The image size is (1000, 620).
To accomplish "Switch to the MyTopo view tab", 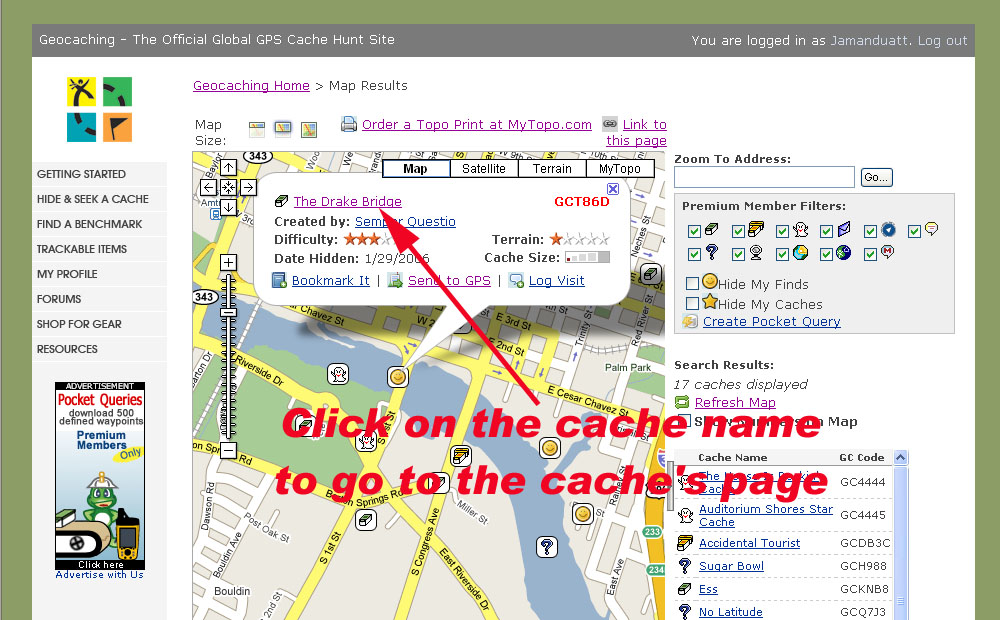I will (x=619, y=168).
